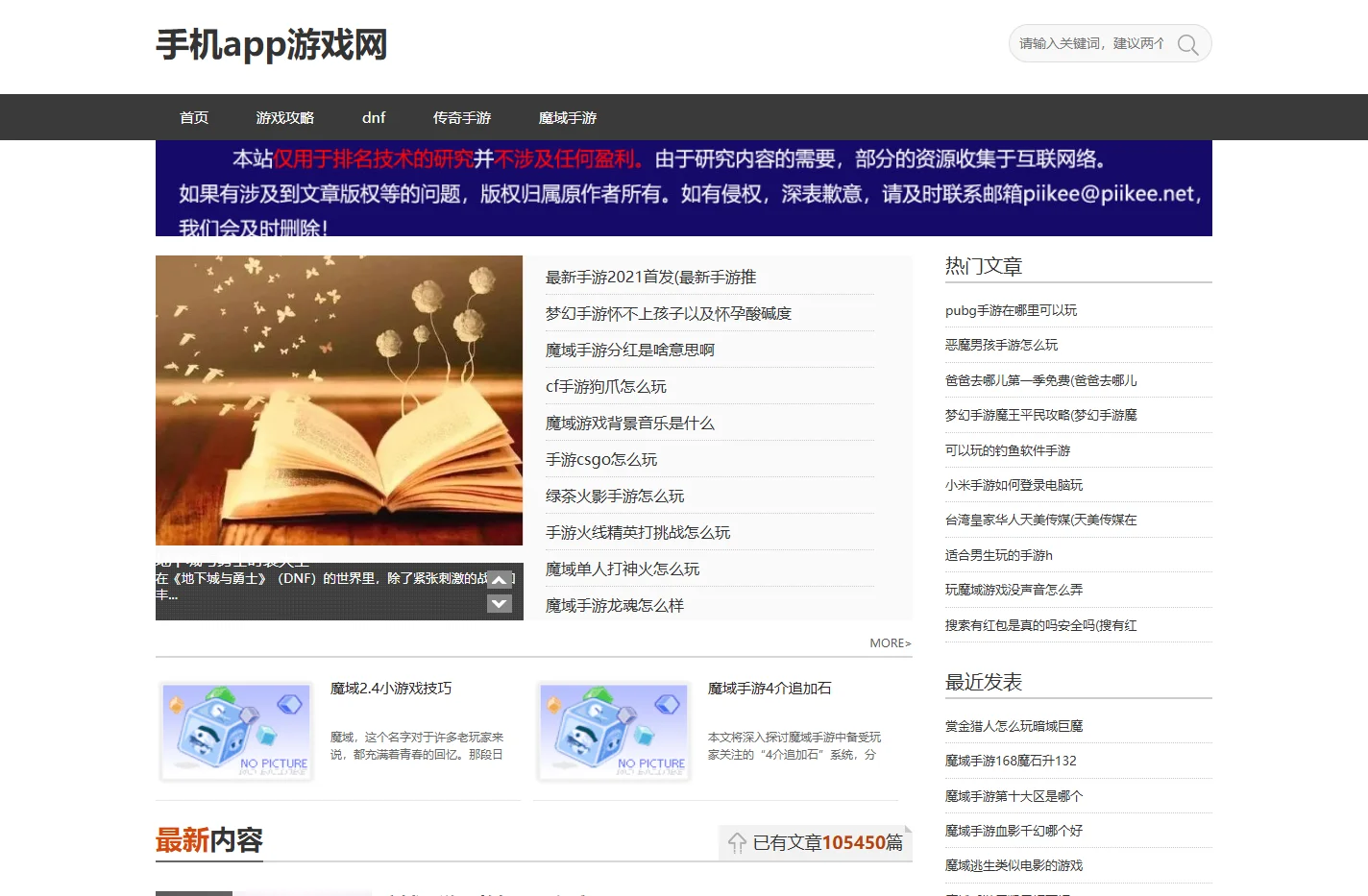Open article 魔域单人打神火怎么玩
The width and height of the screenshot is (1368, 896).
tap(623, 569)
